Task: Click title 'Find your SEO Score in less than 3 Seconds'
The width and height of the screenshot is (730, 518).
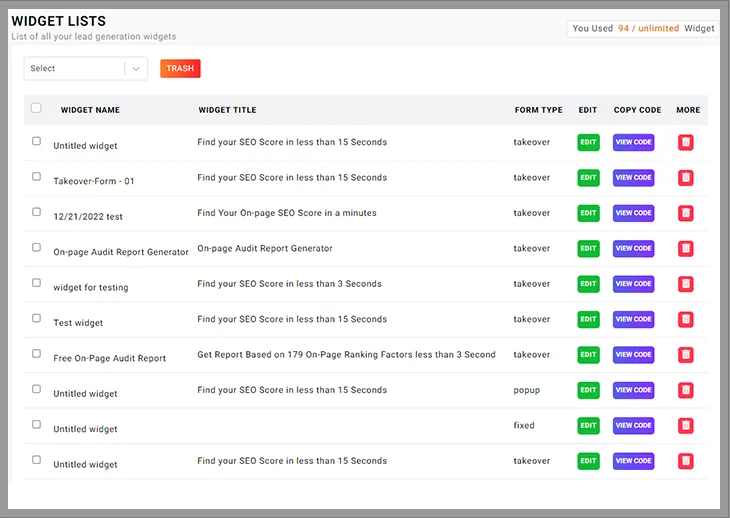Action: tap(289, 283)
